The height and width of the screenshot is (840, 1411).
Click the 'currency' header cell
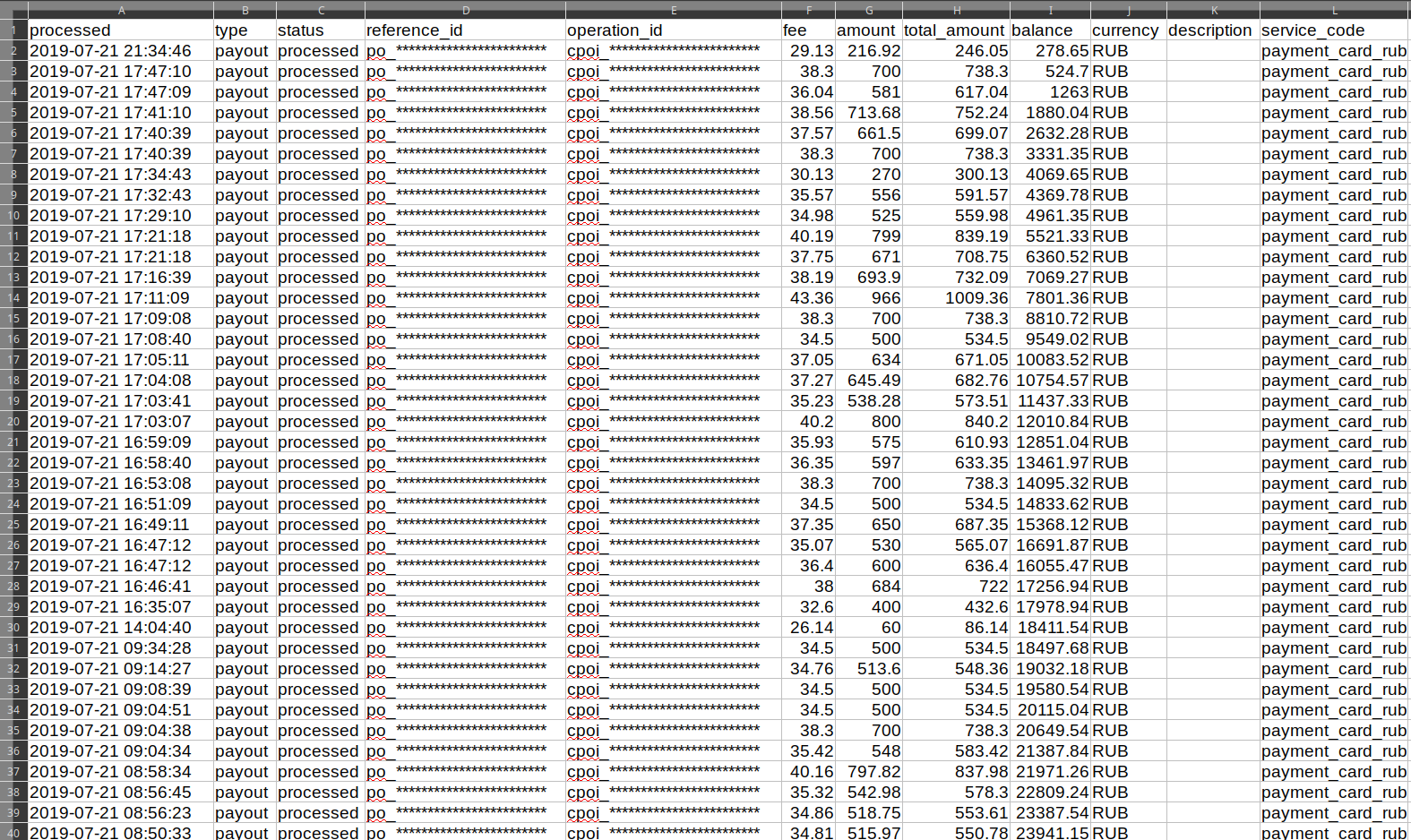click(x=1129, y=30)
